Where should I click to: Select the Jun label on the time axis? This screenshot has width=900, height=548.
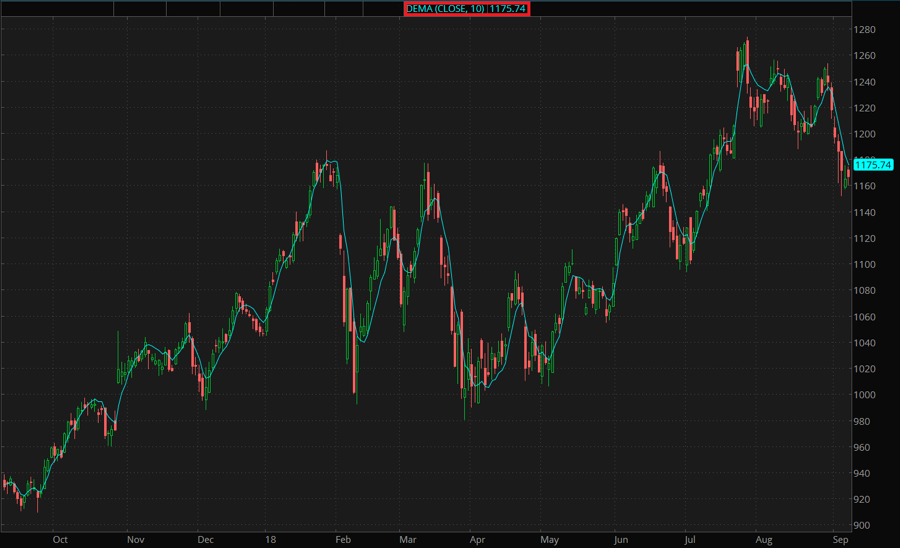click(x=621, y=538)
